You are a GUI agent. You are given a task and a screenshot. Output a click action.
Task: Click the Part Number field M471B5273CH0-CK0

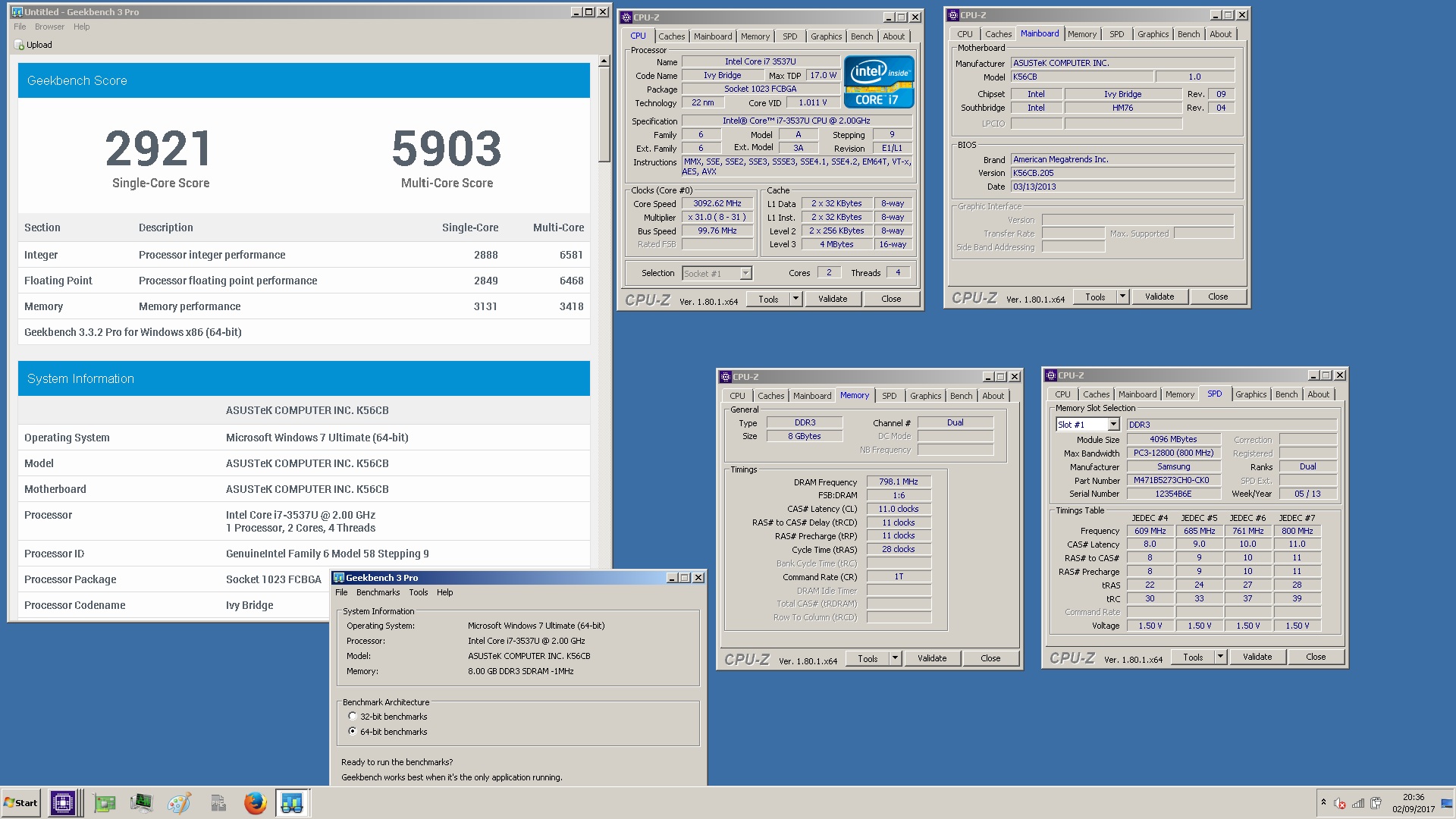pyautogui.click(x=1173, y=481)
